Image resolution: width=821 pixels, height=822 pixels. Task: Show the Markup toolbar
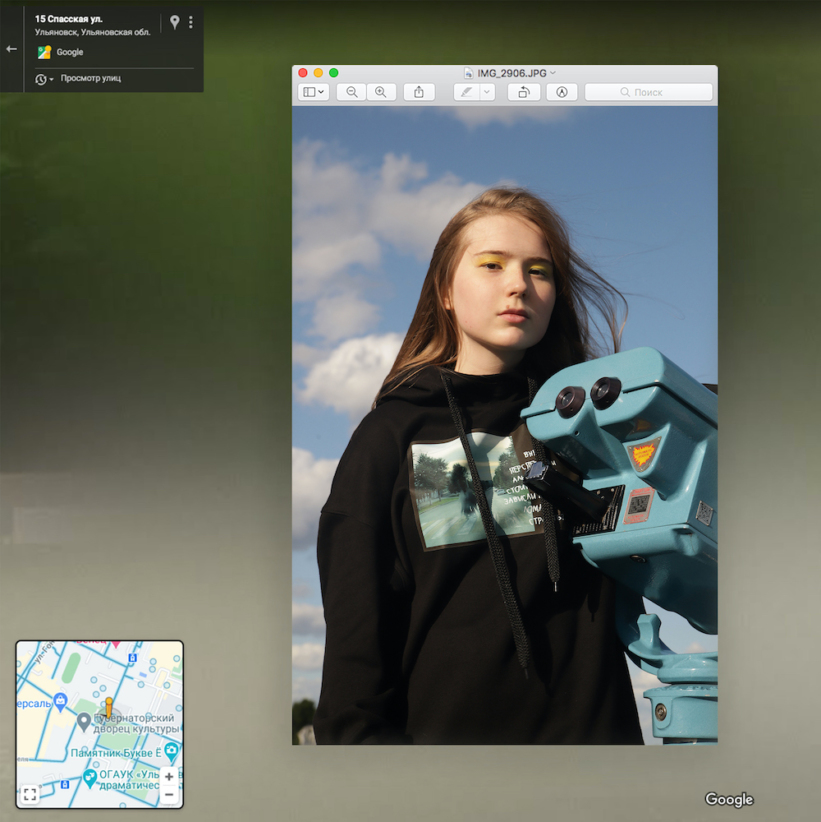[x=561, y=92]
